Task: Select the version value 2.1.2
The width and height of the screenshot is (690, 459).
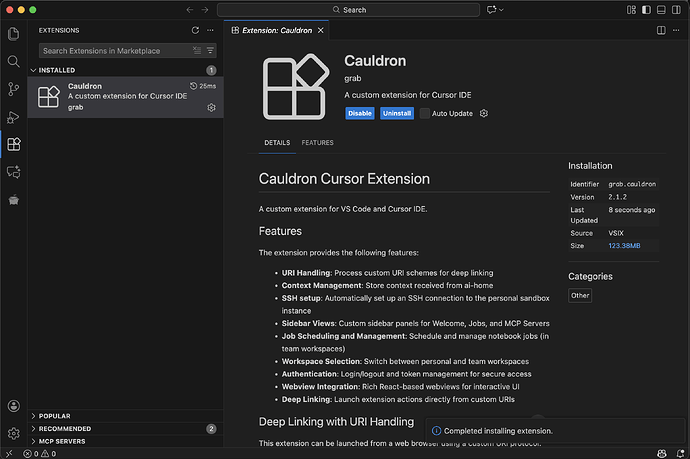Action: pyautogui.click(x=617, y=197)
